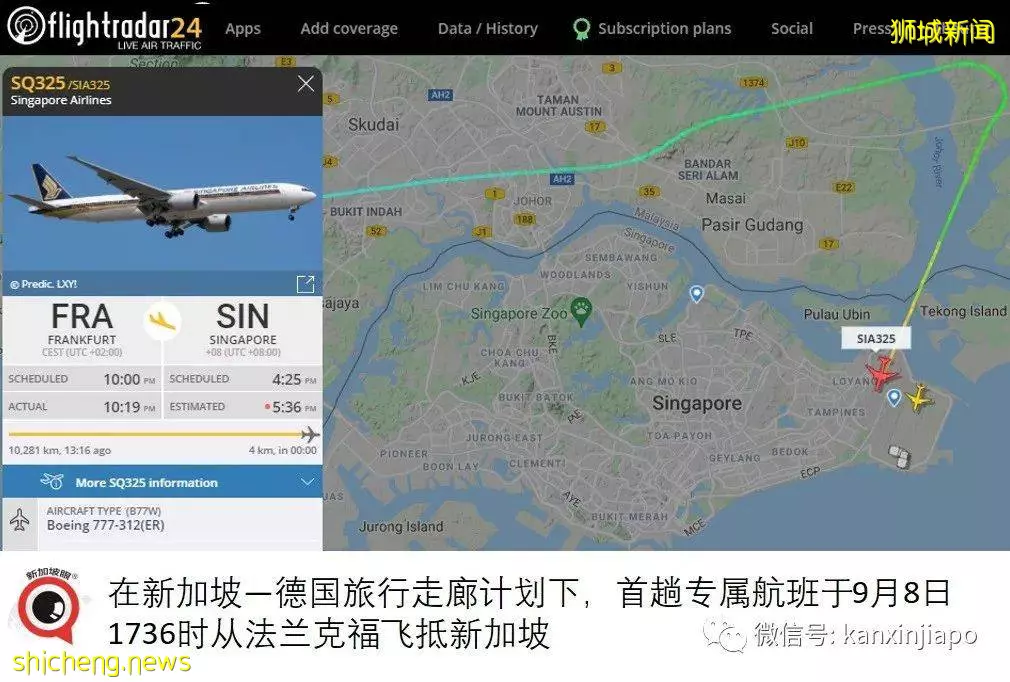Image resolution: width=1010 pixels, height=682 pixels.
Task: Expand More SQ325 information chevron
Action: (307, 482)
